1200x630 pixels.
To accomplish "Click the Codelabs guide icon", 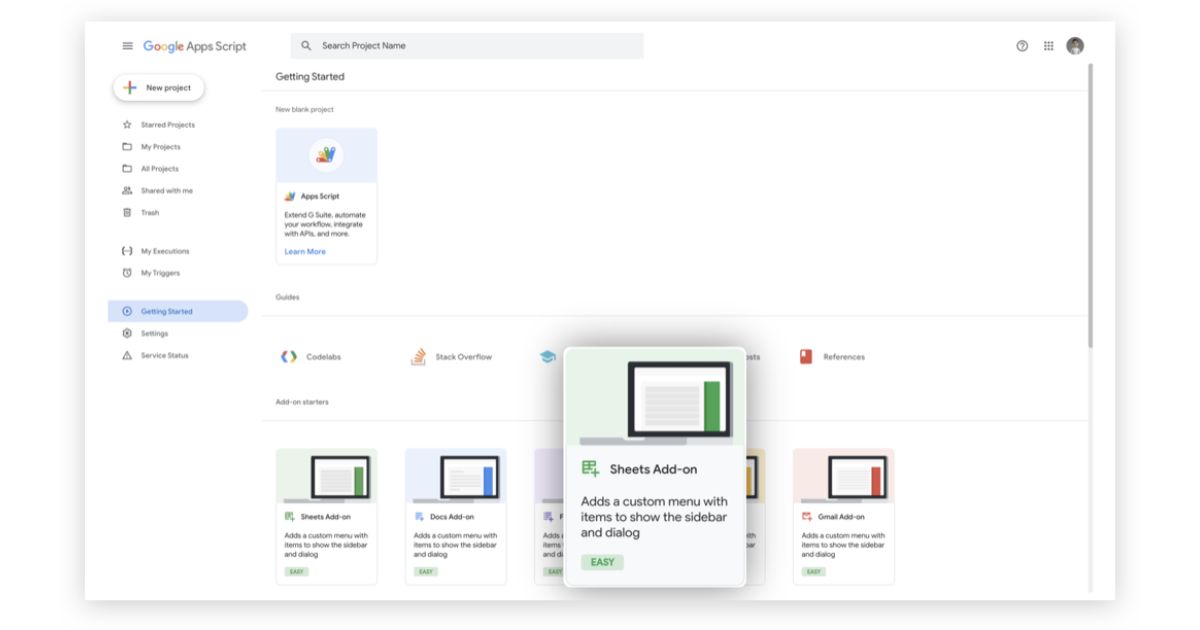I will (x=289, y=357).
